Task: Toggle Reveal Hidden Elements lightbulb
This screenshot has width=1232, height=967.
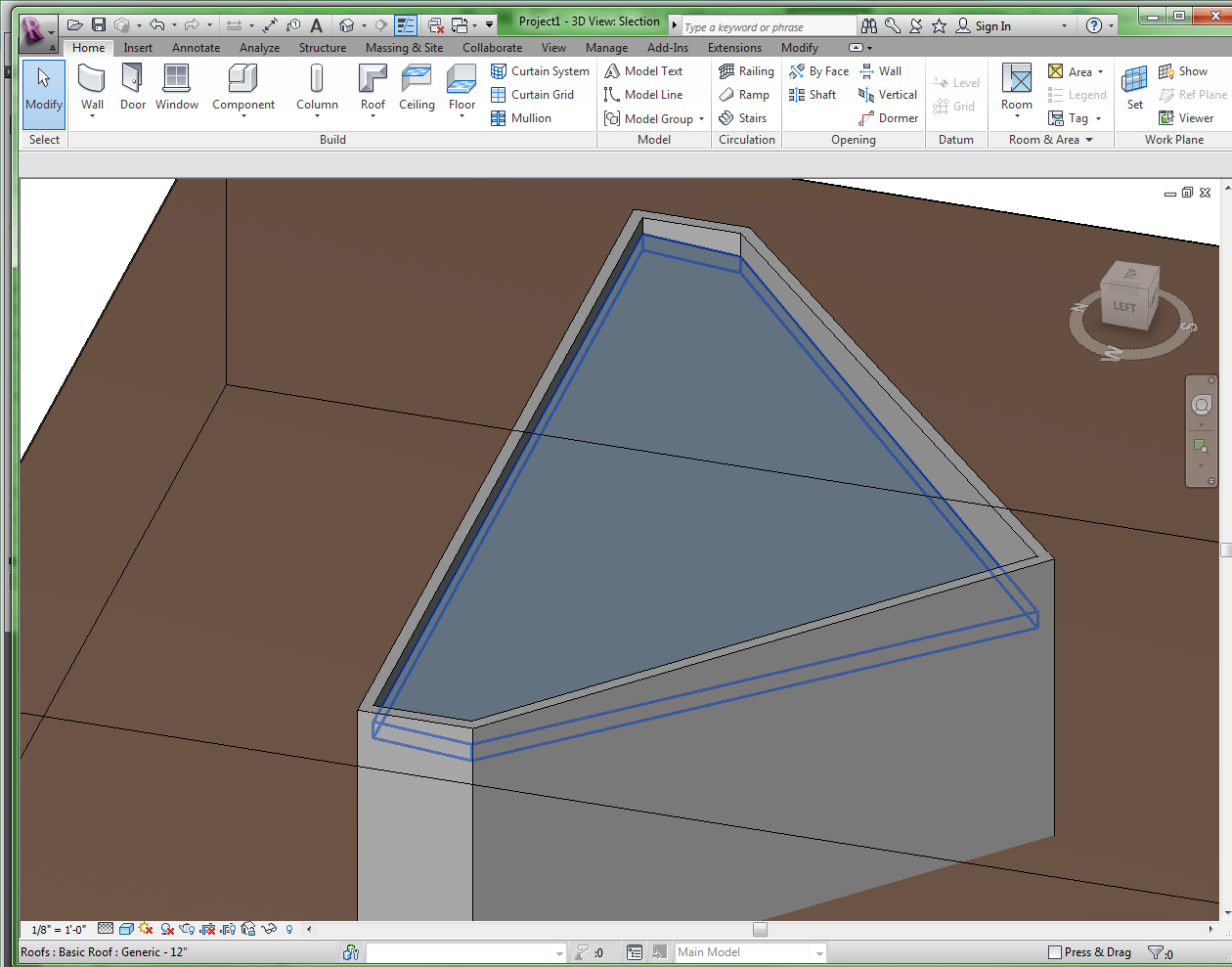Action: pyautogui.click(x=289, y=929)
